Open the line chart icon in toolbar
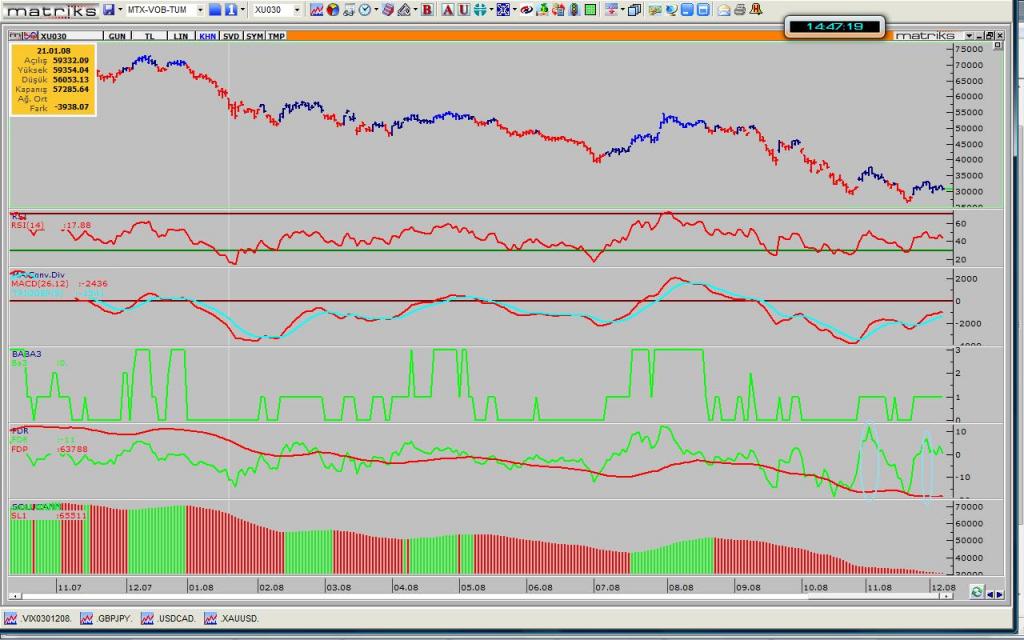1024x640 pixels. click(316, 10)
